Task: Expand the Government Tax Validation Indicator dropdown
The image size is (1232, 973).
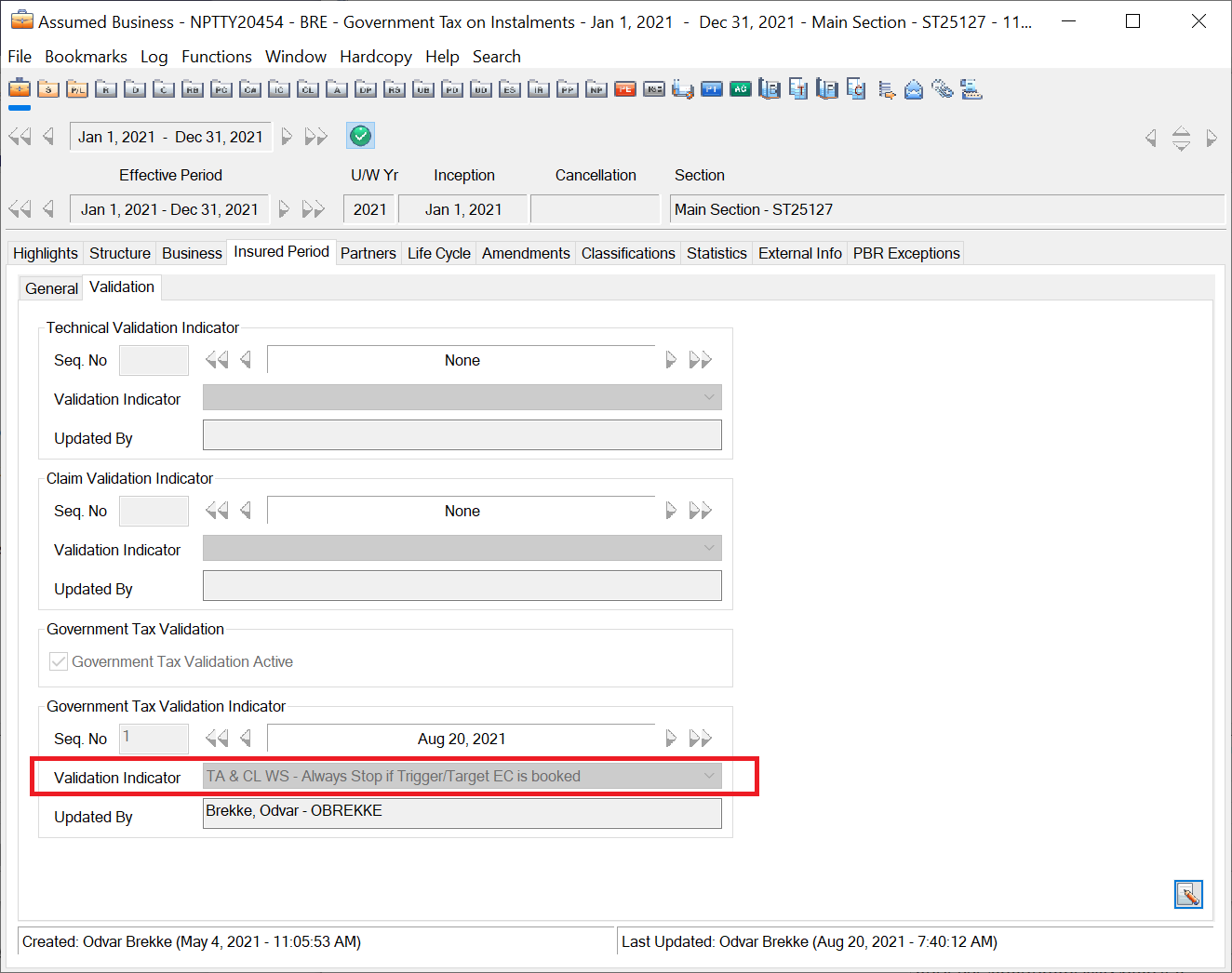Action: tap(709, 776)
